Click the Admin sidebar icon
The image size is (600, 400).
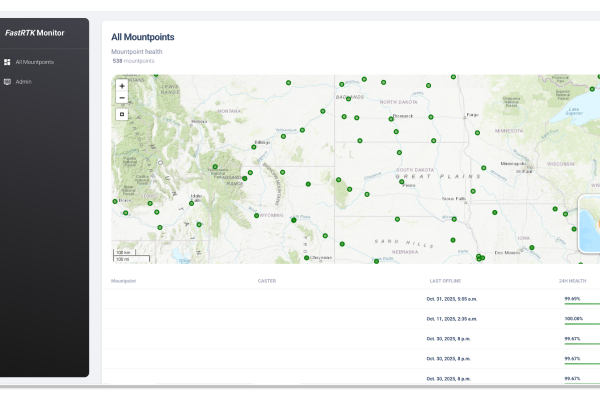[x=8, y=81]
